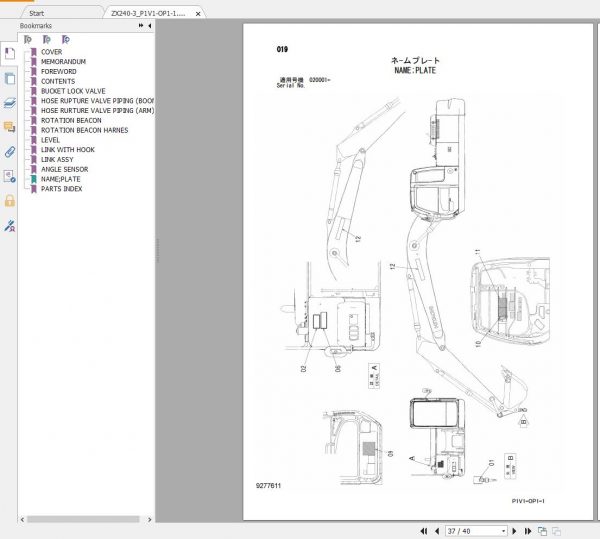Viewport: 600px width, 539px height.
Task: Open the Digital Signatures panel icon
Action: [x=10, y=176]
